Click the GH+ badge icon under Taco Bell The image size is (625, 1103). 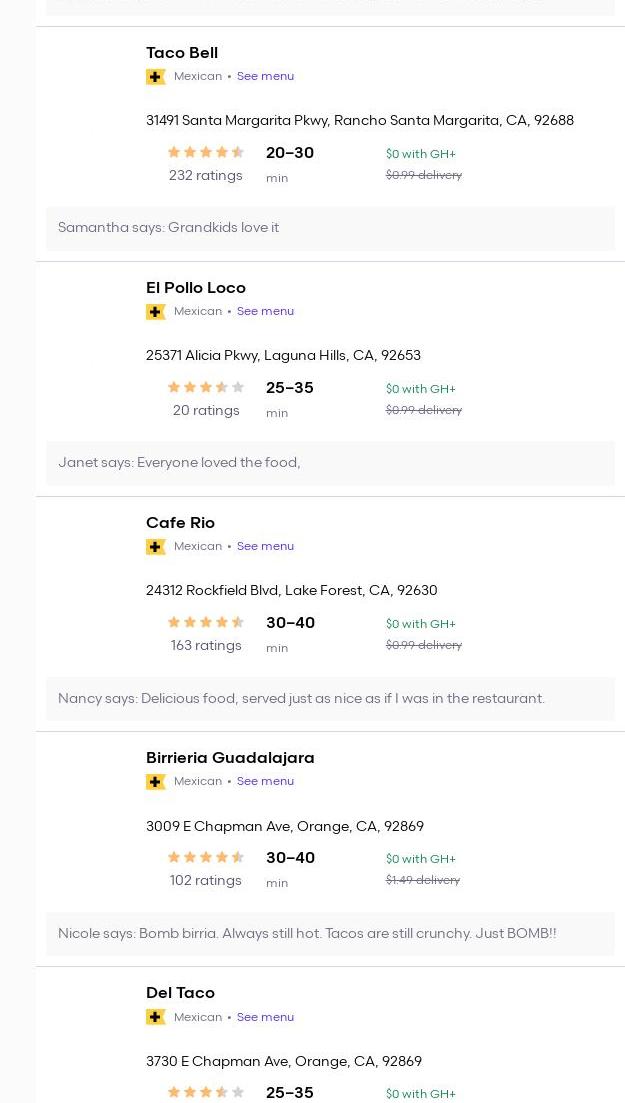(155, 77)
